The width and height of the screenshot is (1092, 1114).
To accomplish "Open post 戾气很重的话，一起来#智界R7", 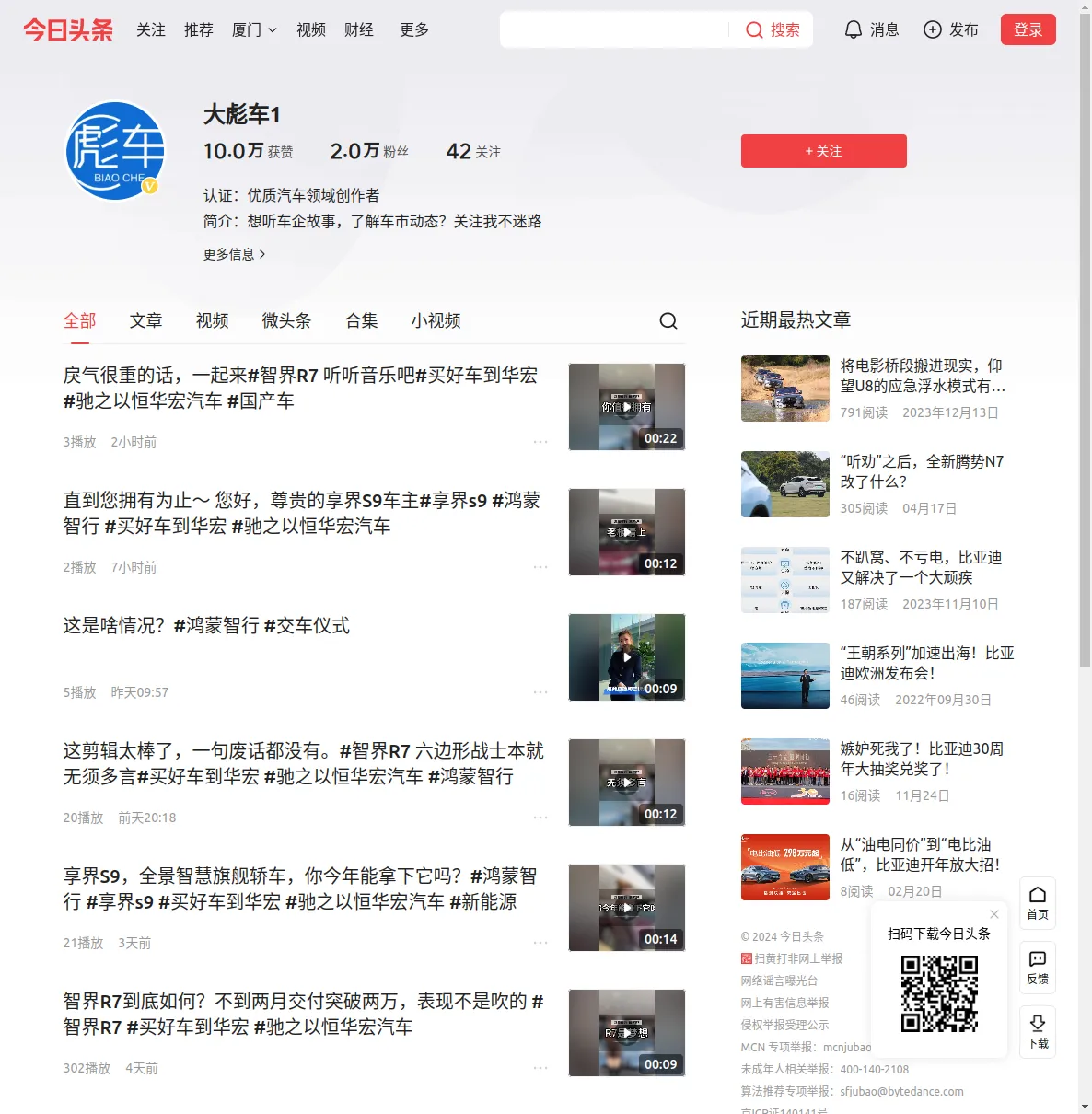I will 300,389.
